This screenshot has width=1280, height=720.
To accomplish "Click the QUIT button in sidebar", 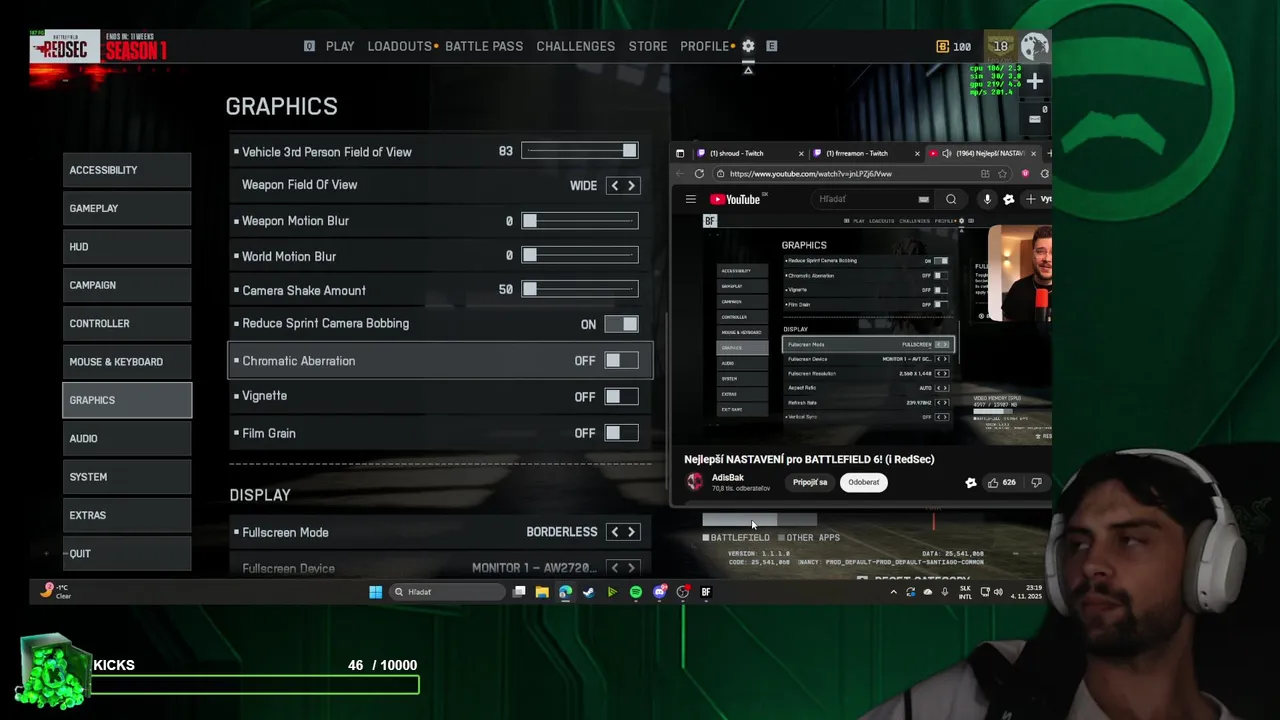I will click(x=127, y=554).
